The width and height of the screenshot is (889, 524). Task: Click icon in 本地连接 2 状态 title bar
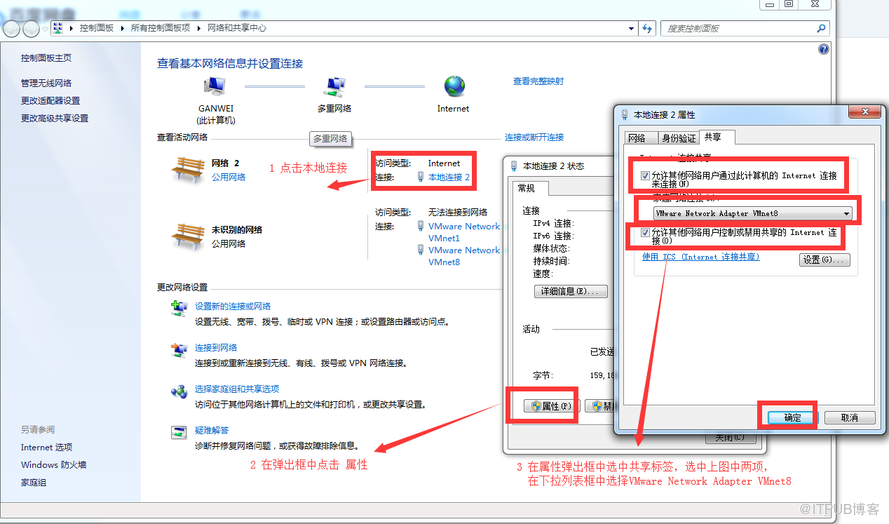(x=514, y=166)
